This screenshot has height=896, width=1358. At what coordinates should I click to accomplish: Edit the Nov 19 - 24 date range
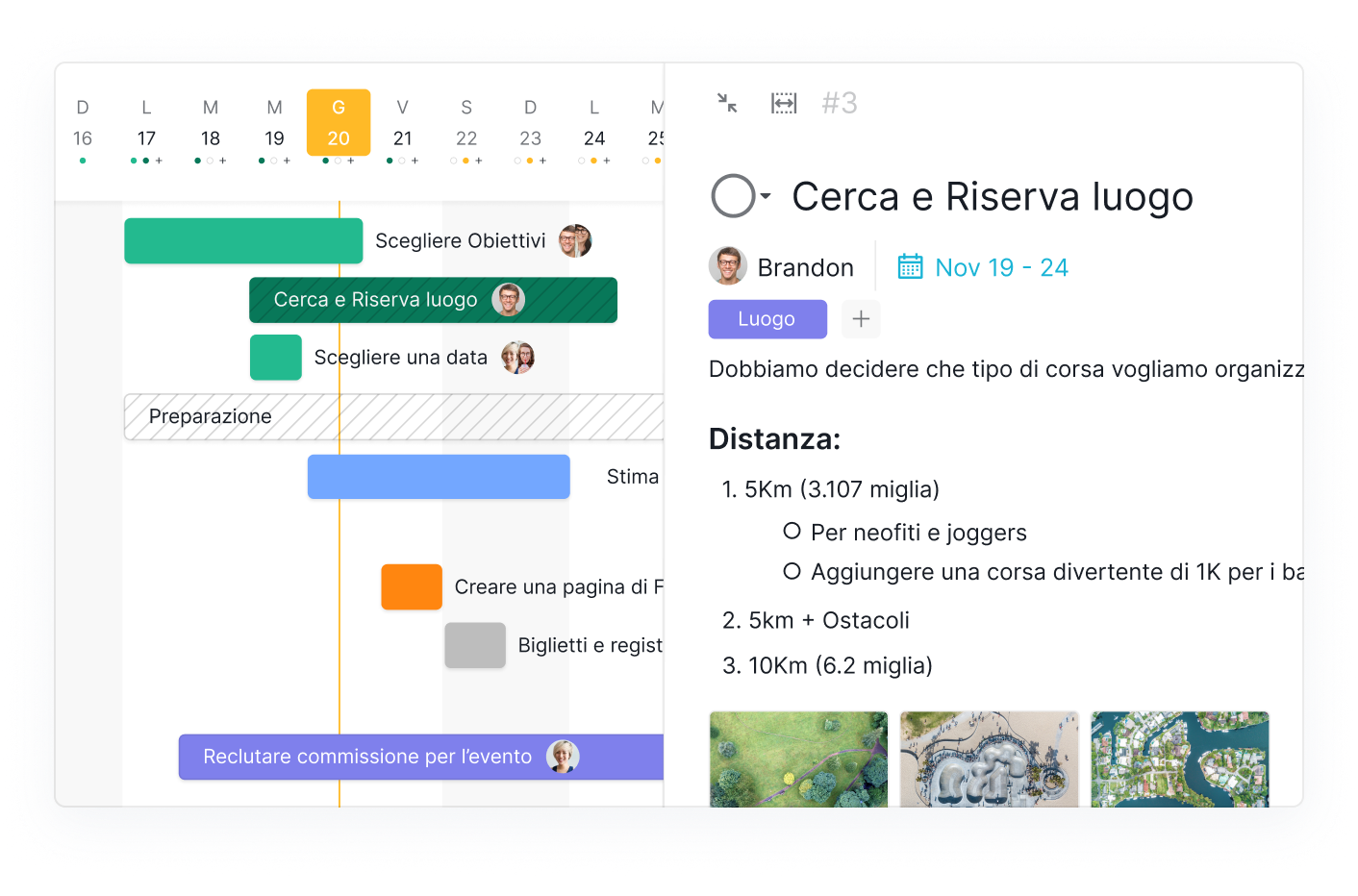1001,267
